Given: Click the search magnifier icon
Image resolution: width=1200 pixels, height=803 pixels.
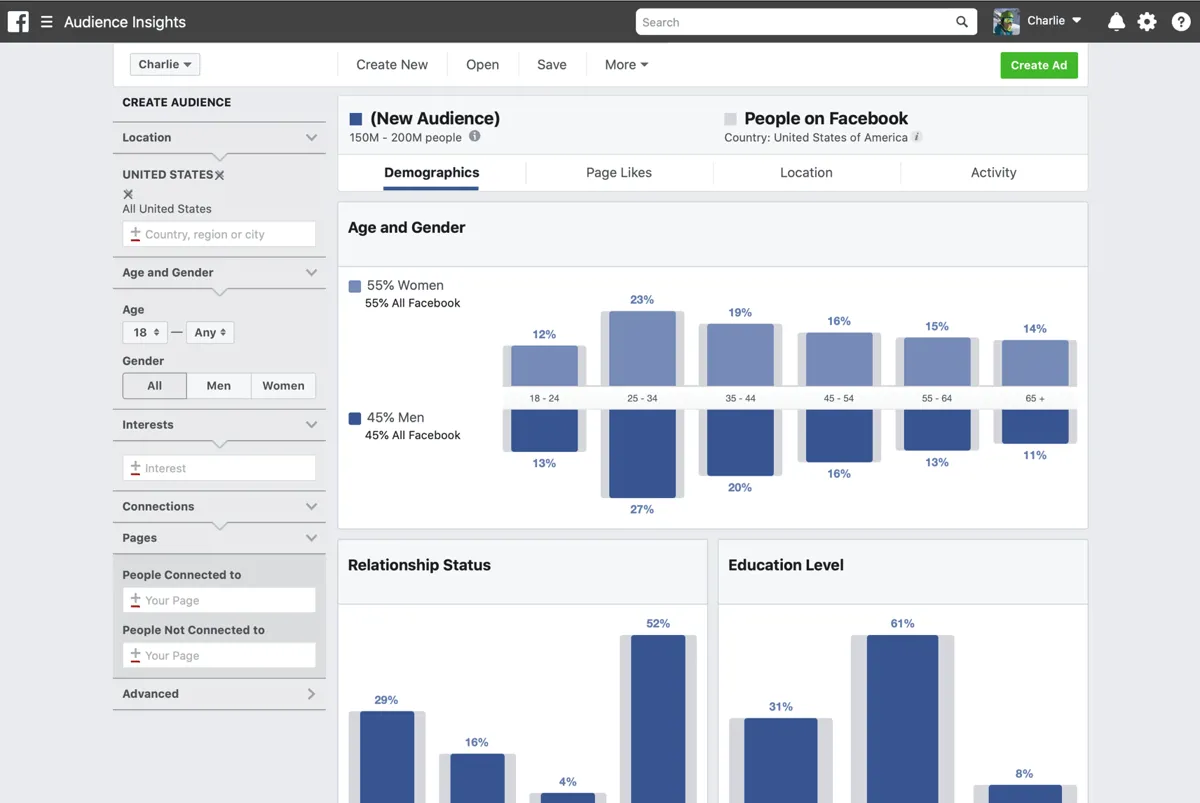Looking at the screenshot, I should (x=962, y=22).
